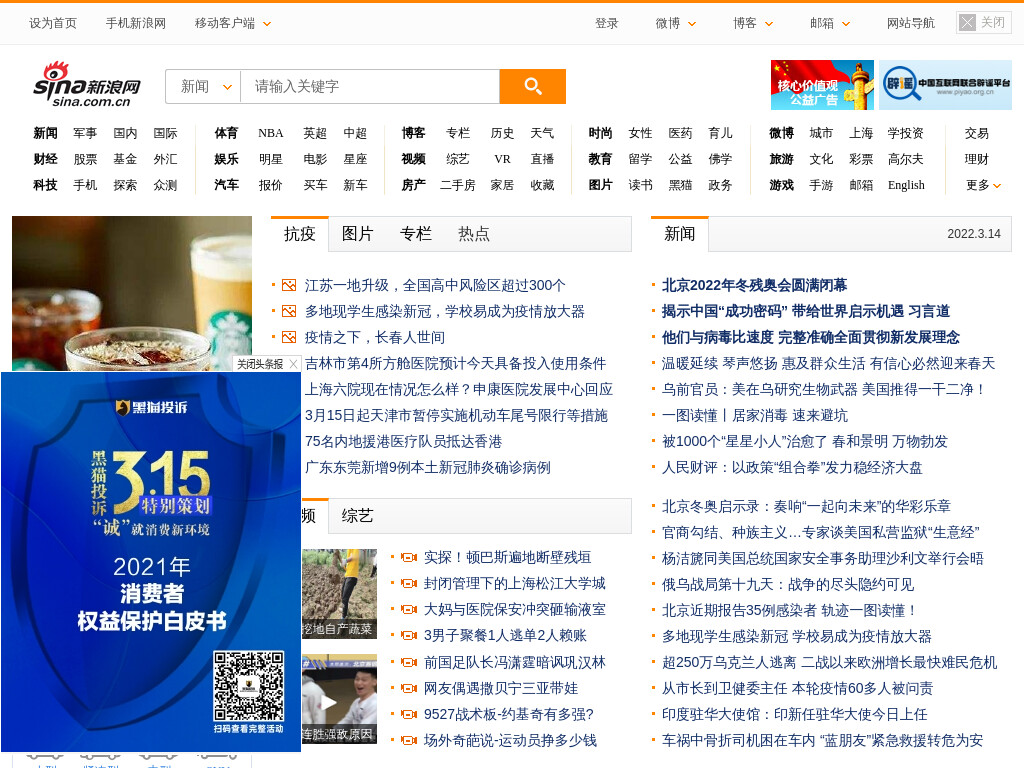Close the top bar with 关闭 button
Screen dimensions: 1024x768
click(984, 23)
